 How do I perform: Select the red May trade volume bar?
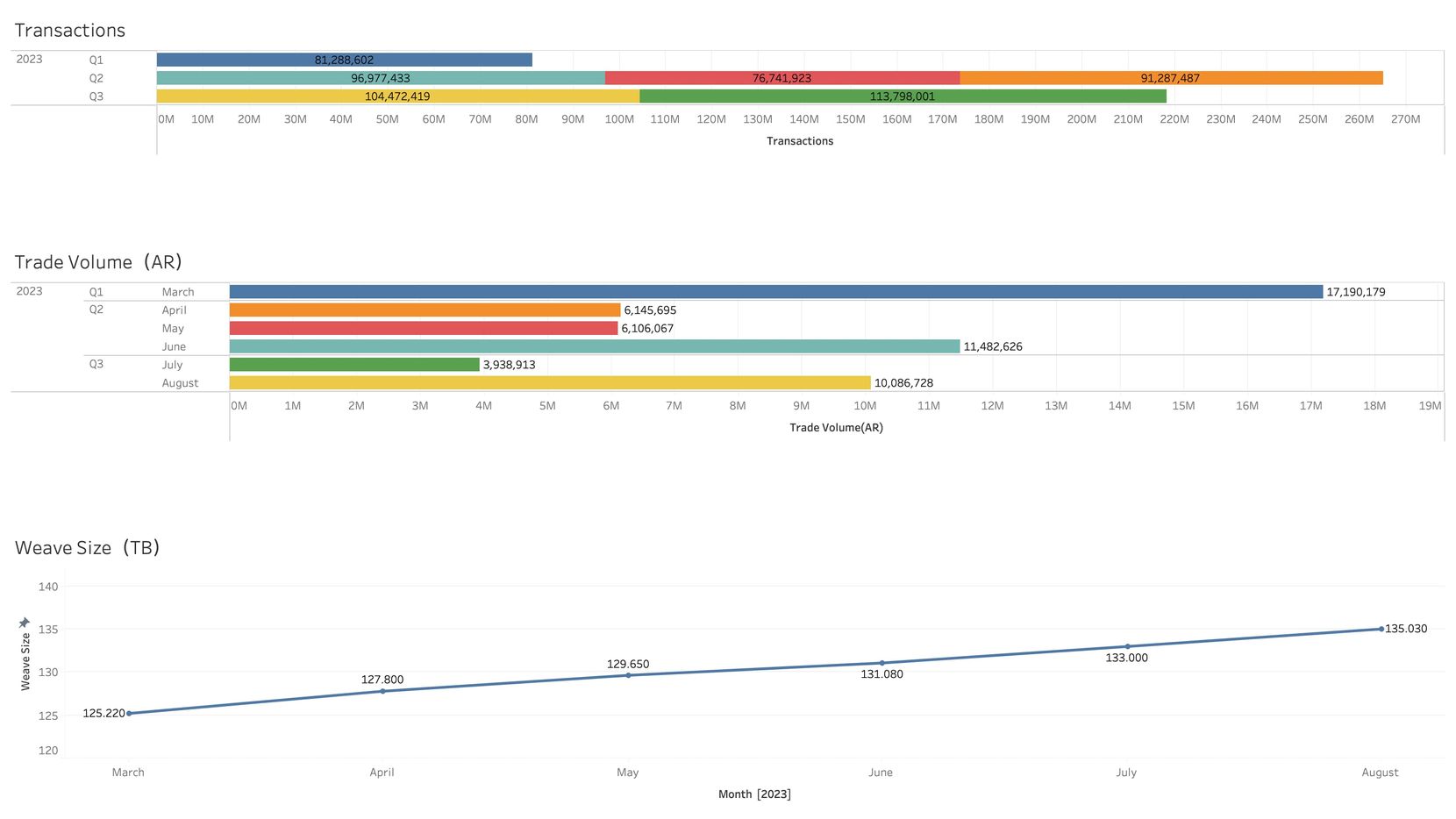point(423,329)
